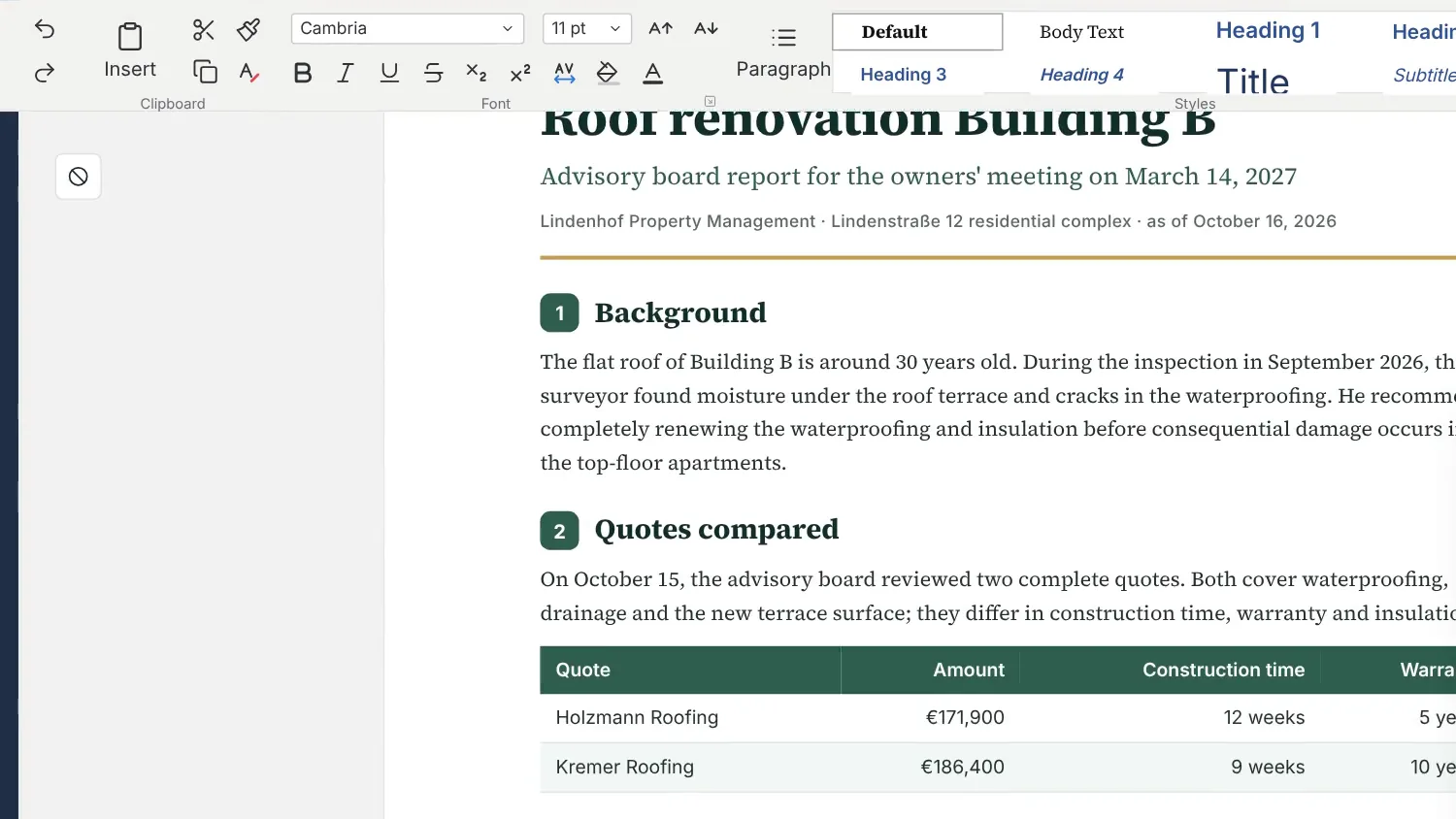Click the Paragraph list icon
Screen dimensions: 1456x819
click(x=784, y=38)
